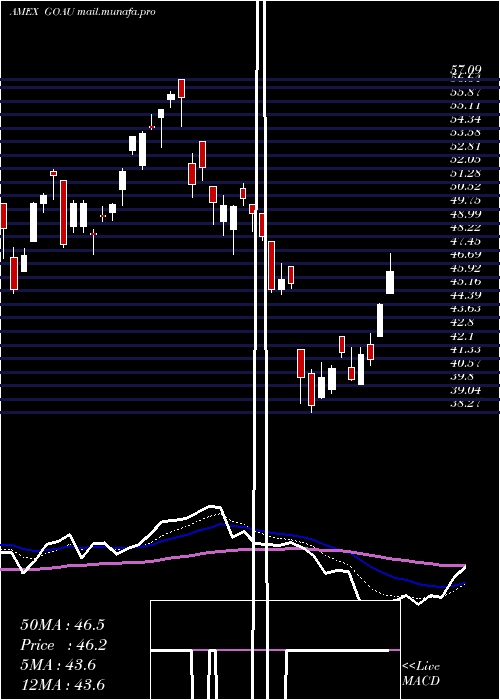Click the 40.57 price axis label
Image resolution: width=500 pixels, height=700 pixels.
tap(465, 362)
